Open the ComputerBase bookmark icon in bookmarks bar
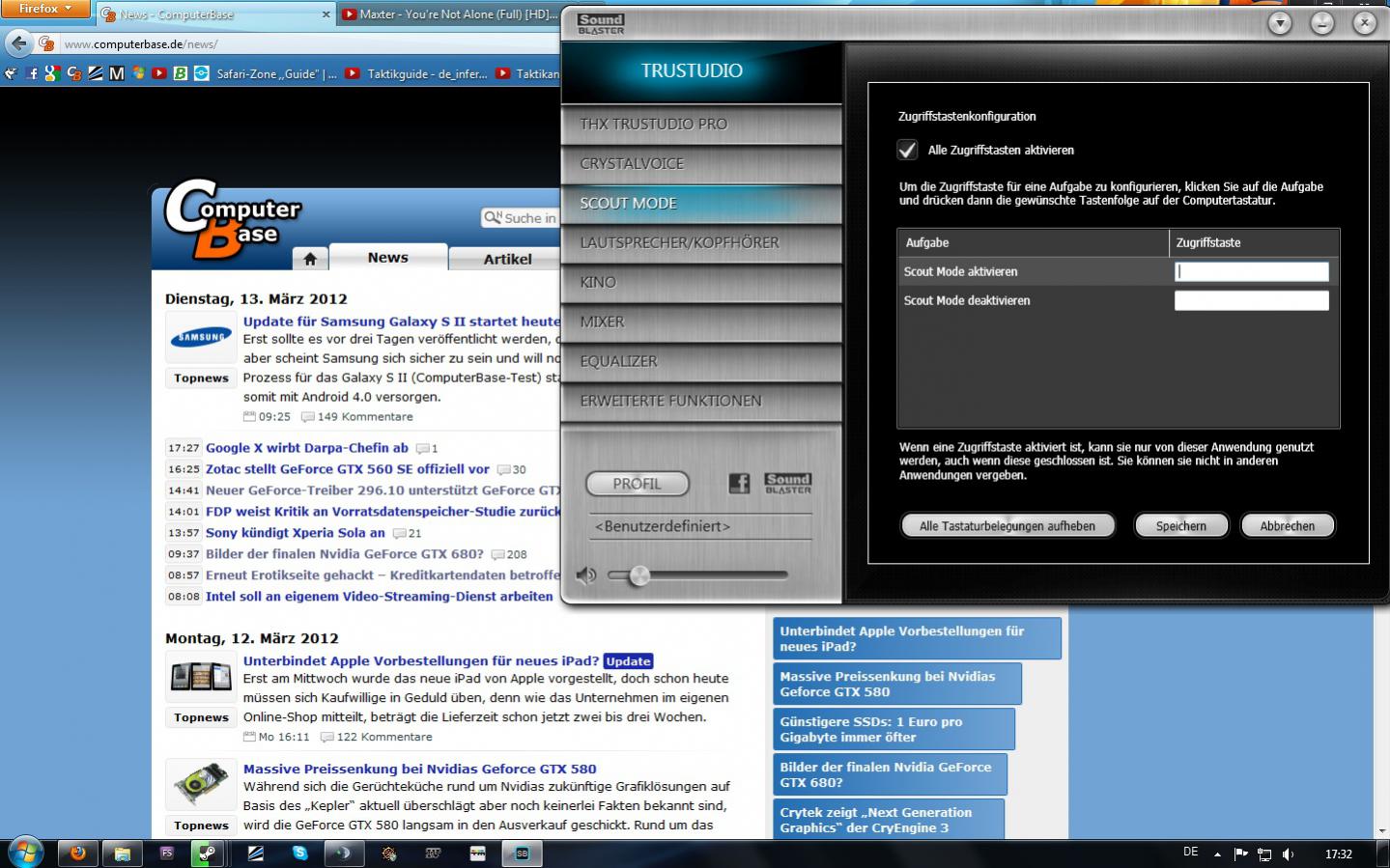This screenshot has width=1390, height=868. (x=74, y=73)
